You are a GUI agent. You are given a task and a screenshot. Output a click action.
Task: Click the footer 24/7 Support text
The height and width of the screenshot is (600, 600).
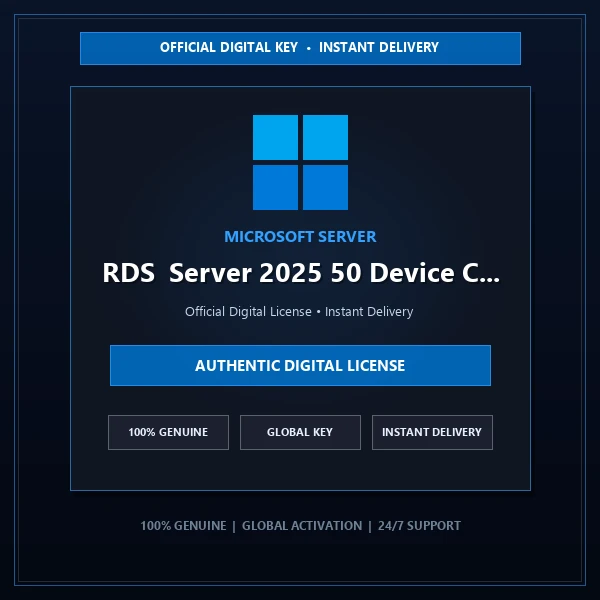(x=419, y=526)
